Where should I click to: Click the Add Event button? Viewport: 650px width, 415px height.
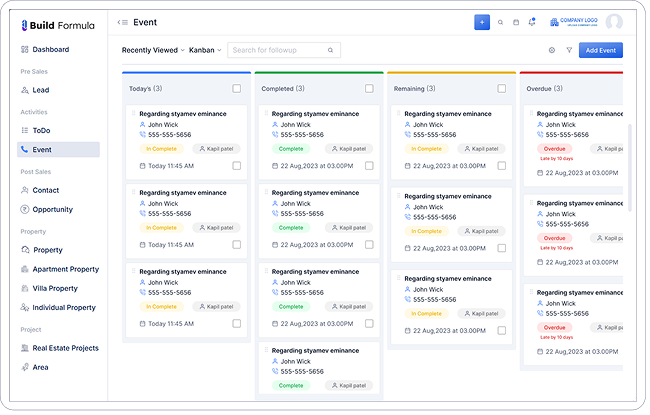pos(602,50)
